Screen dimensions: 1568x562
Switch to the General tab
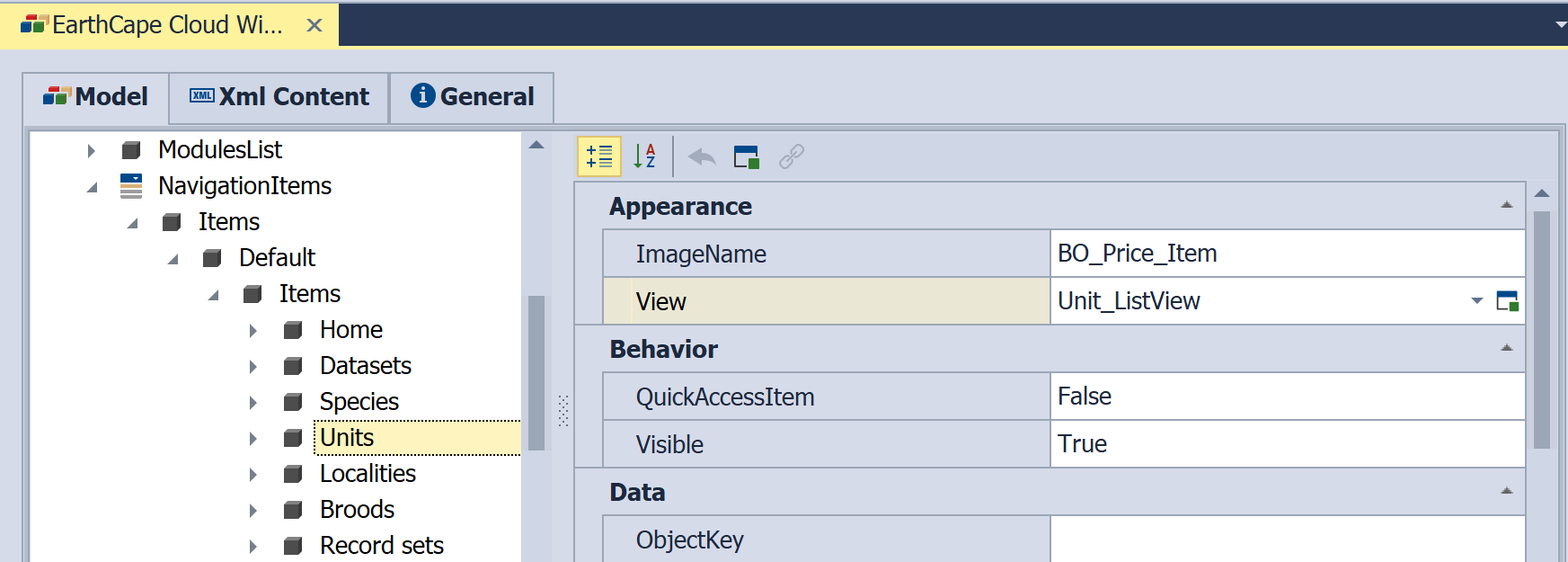[x=473, y=97]
